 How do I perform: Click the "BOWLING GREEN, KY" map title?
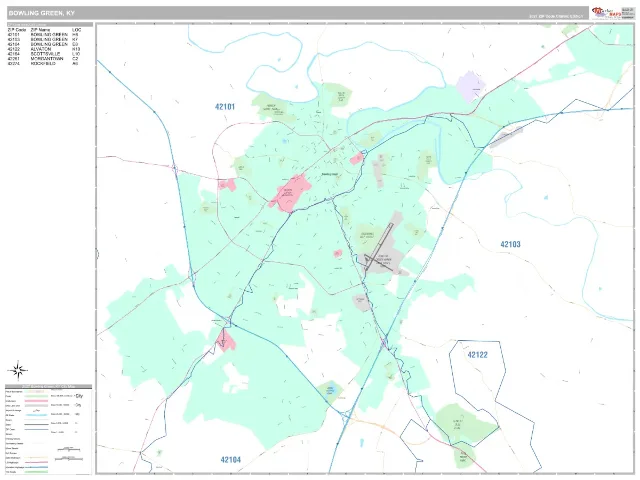tap(42, 13)
